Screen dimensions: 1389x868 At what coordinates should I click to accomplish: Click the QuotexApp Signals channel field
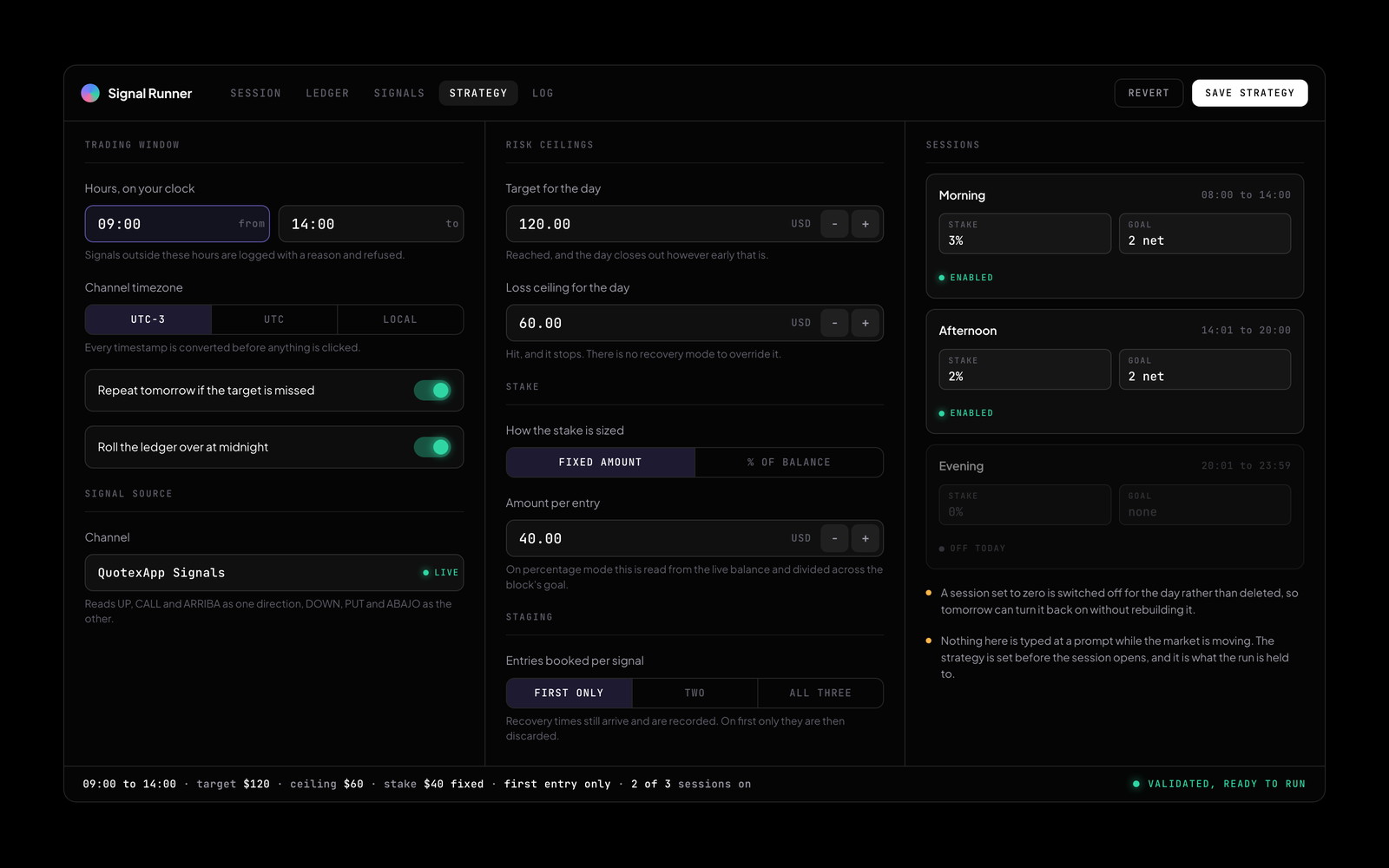[274, 573]
